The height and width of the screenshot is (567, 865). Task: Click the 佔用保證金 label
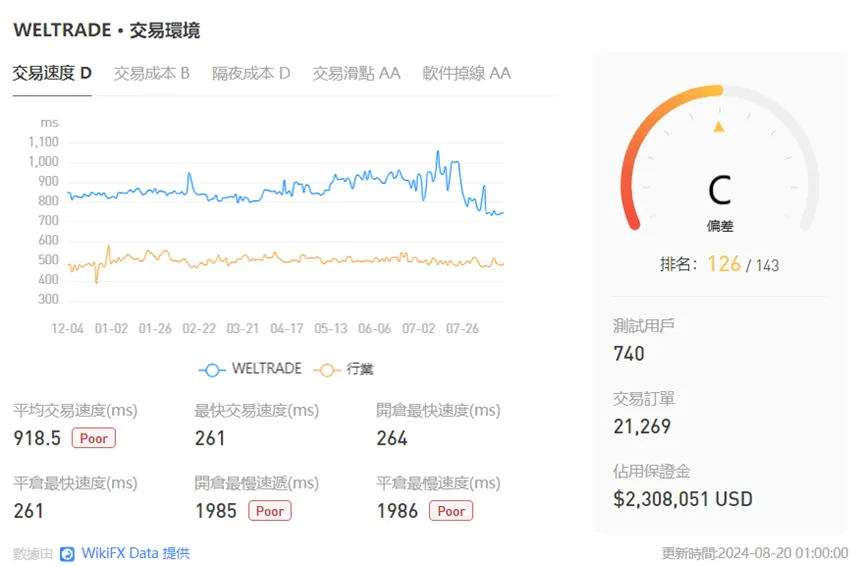pyautogui.click(x=652, y=472)
